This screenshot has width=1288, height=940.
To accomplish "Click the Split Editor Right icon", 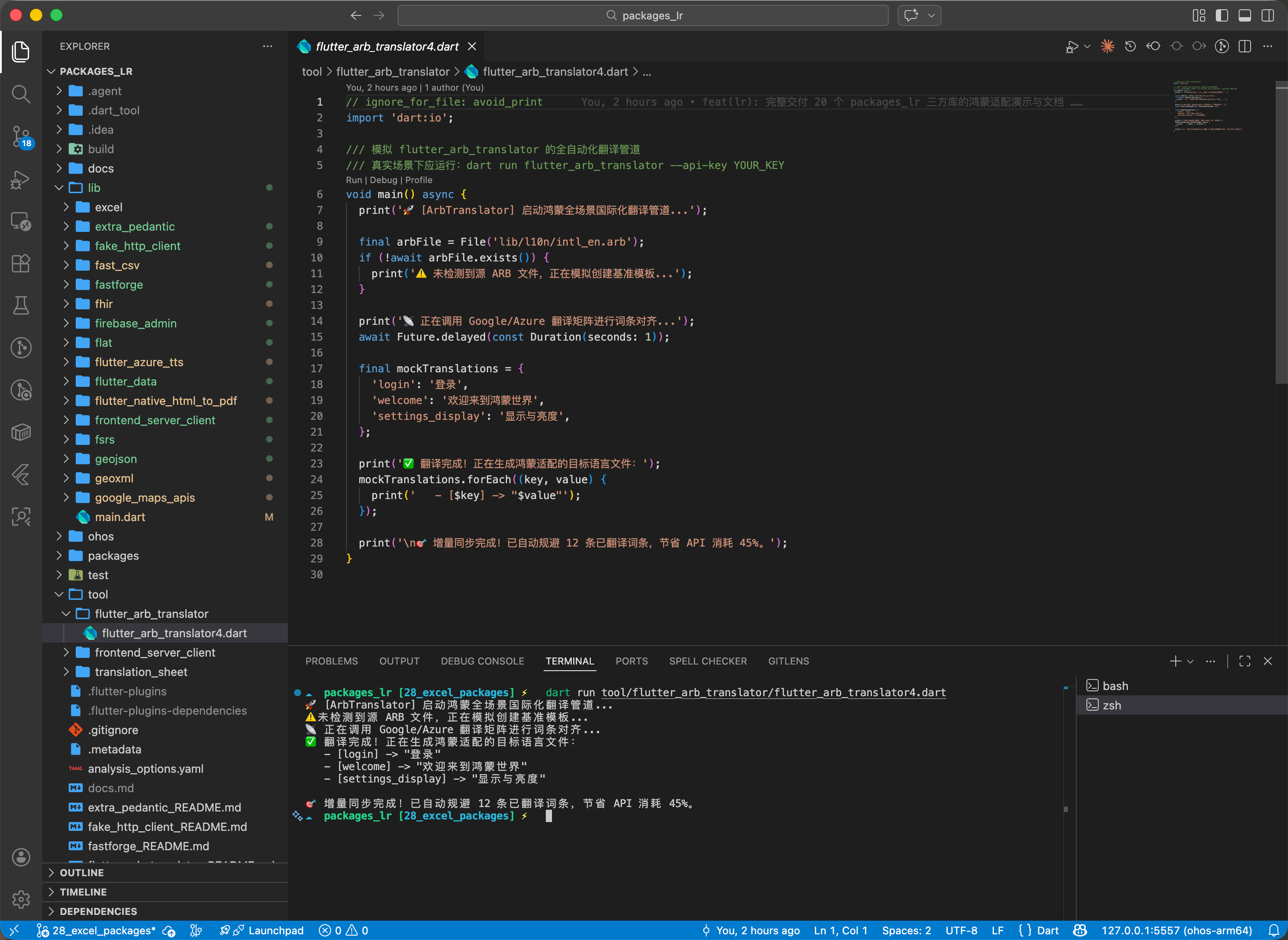I will click(1245, 47).
